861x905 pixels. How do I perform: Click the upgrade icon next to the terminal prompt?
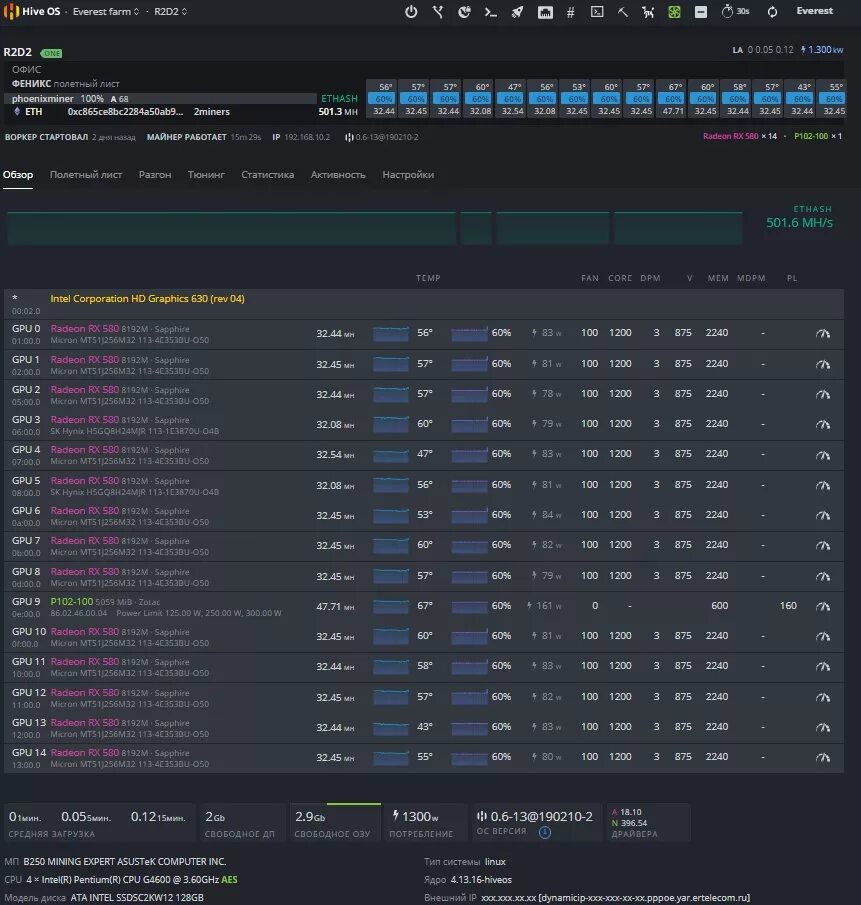464,12
